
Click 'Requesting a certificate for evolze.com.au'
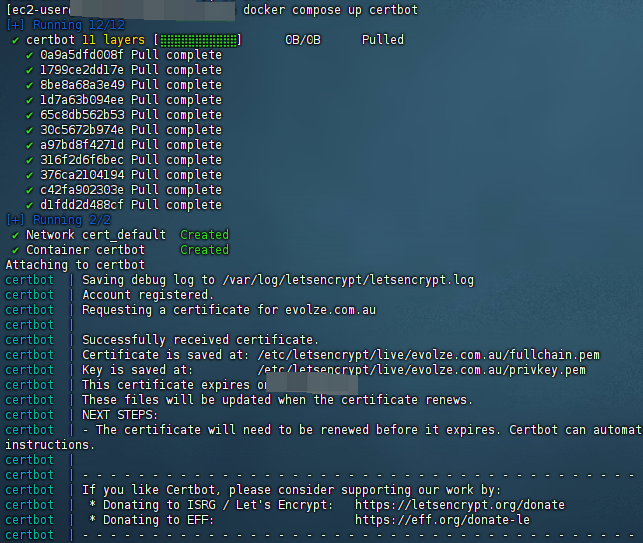[x=229, y=310]
